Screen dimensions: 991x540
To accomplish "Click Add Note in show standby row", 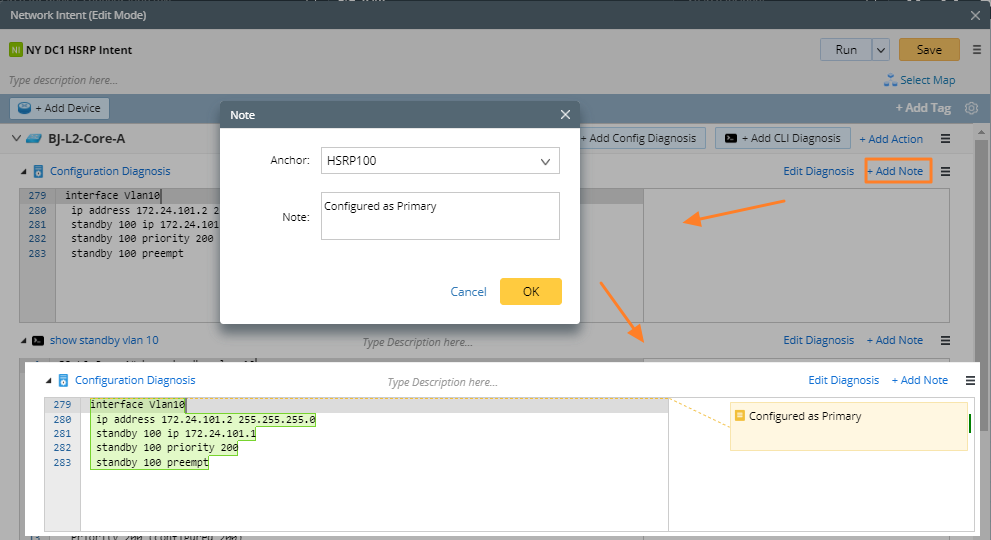I will pyautogui.click(x=895, y=340).
